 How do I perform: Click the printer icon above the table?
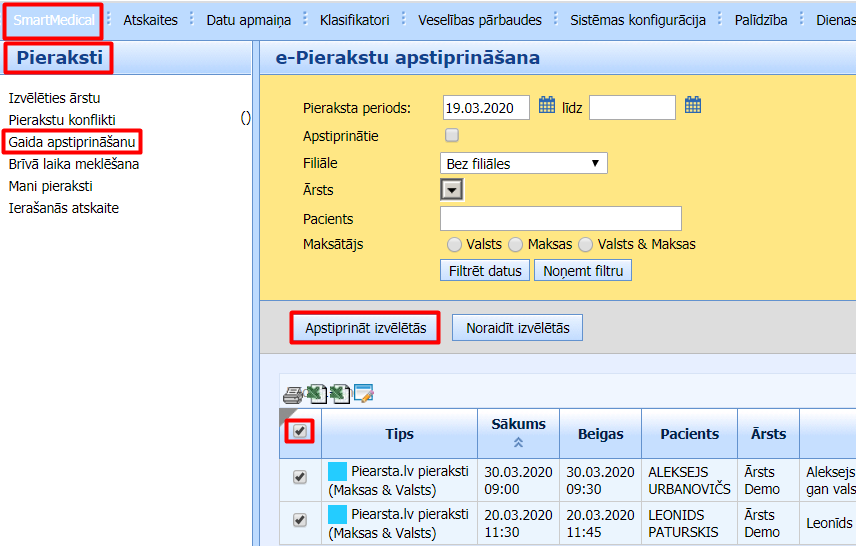click(x=292, y=394)
